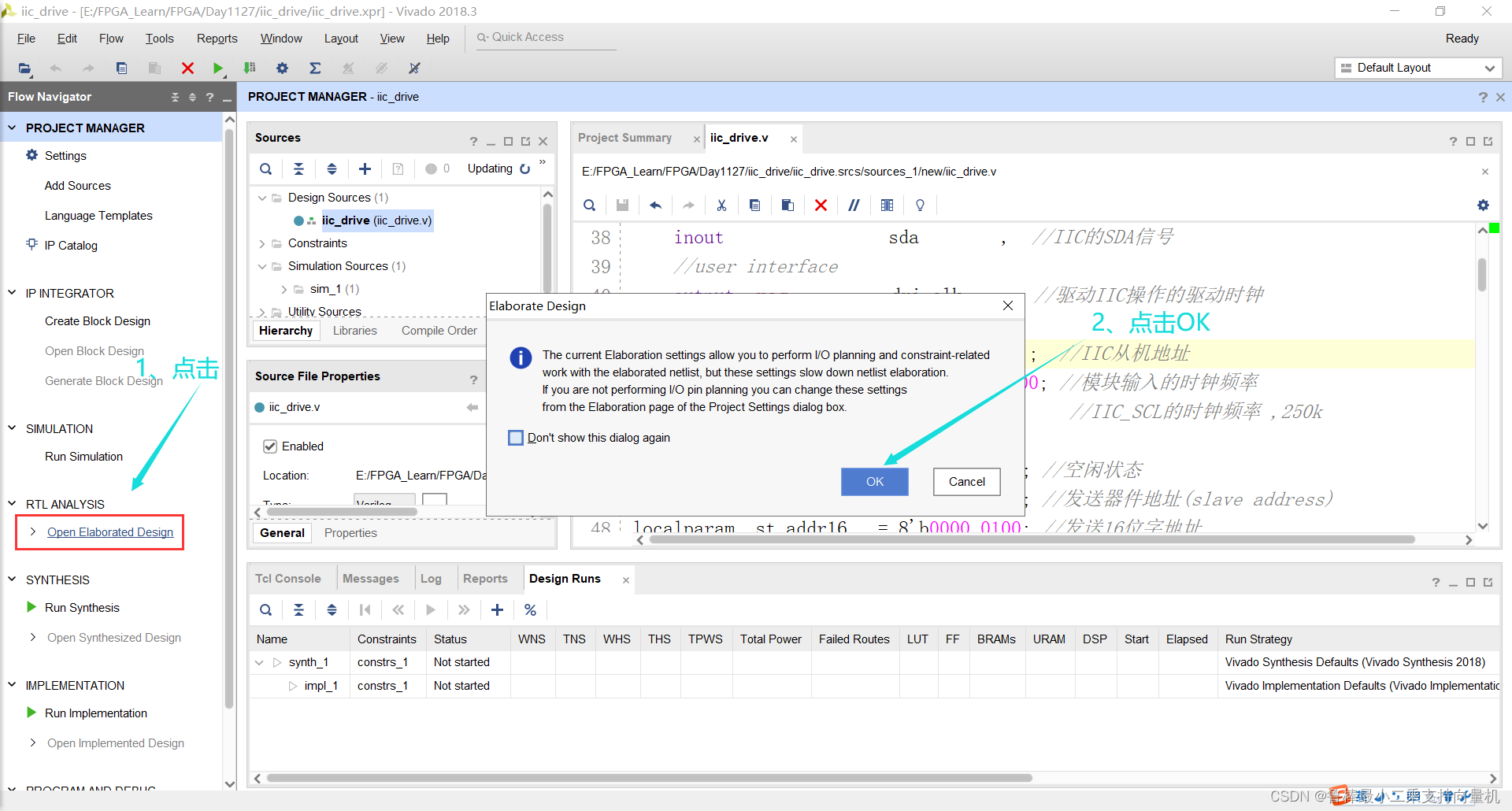The width and height of the screenshot is (1512, 811).
Task: Search in the Sources panel
Action: (x=266, y=168)
